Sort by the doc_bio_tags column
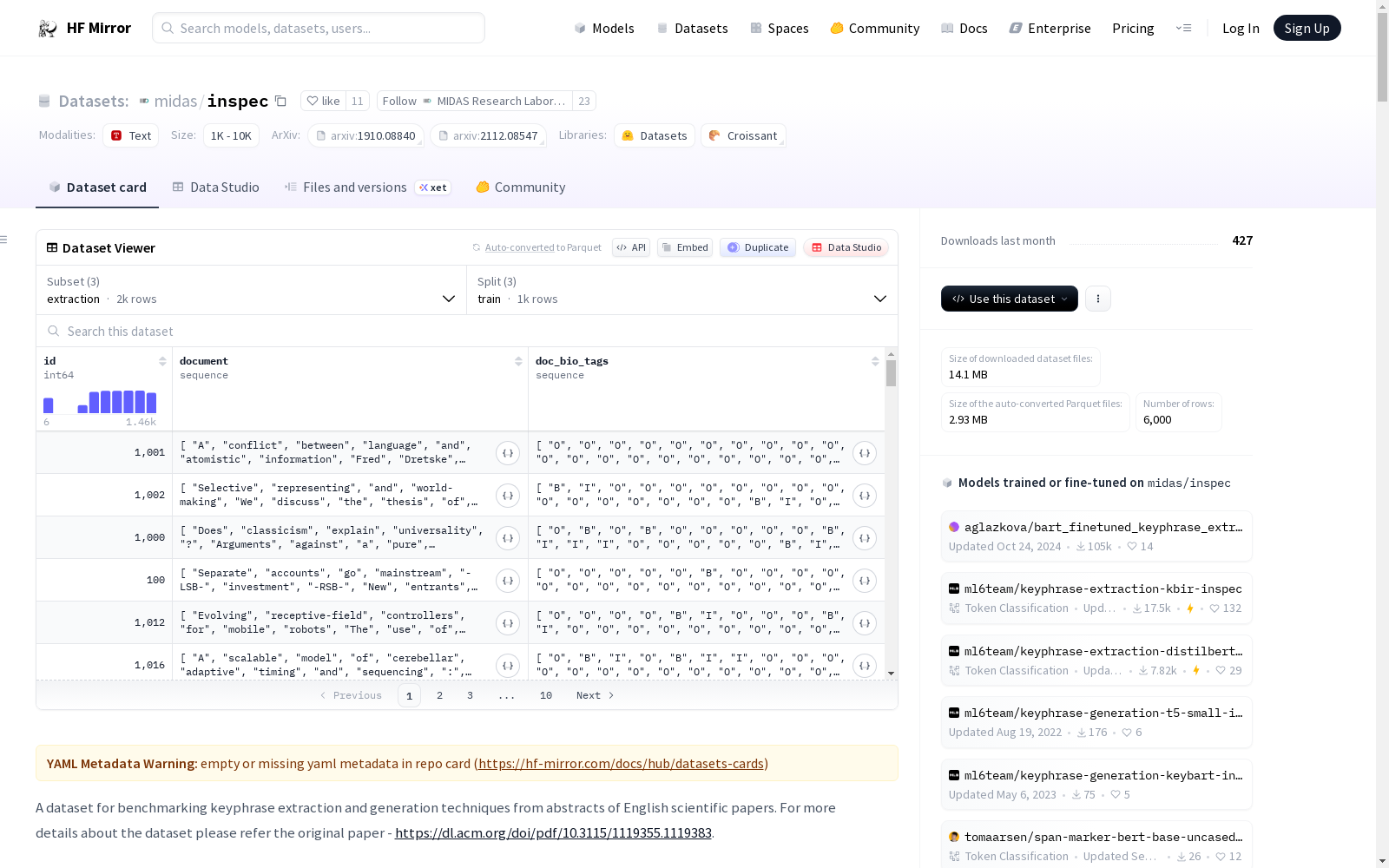This screenshot has width=1389, height=868. (875, 361)
